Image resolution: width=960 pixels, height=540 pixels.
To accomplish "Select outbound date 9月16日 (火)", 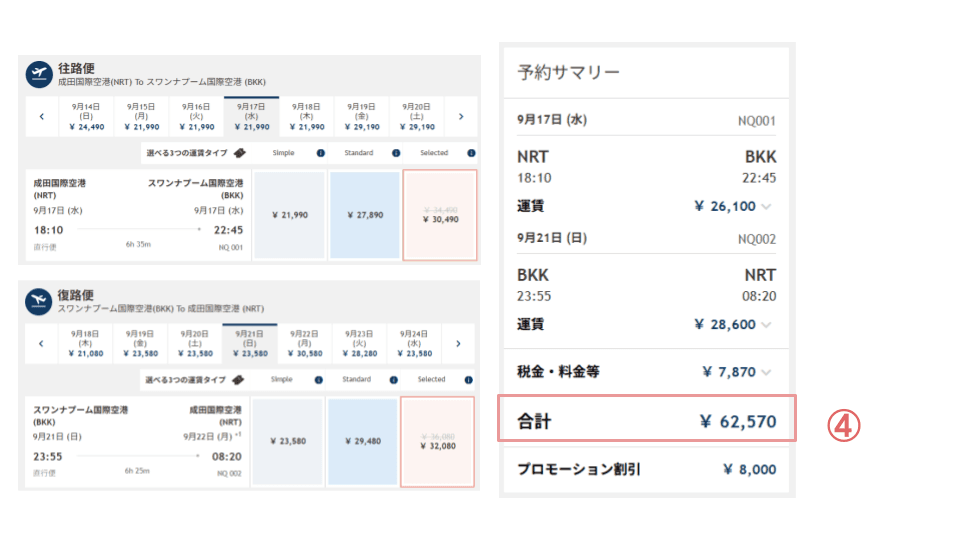I will point(197,116).
